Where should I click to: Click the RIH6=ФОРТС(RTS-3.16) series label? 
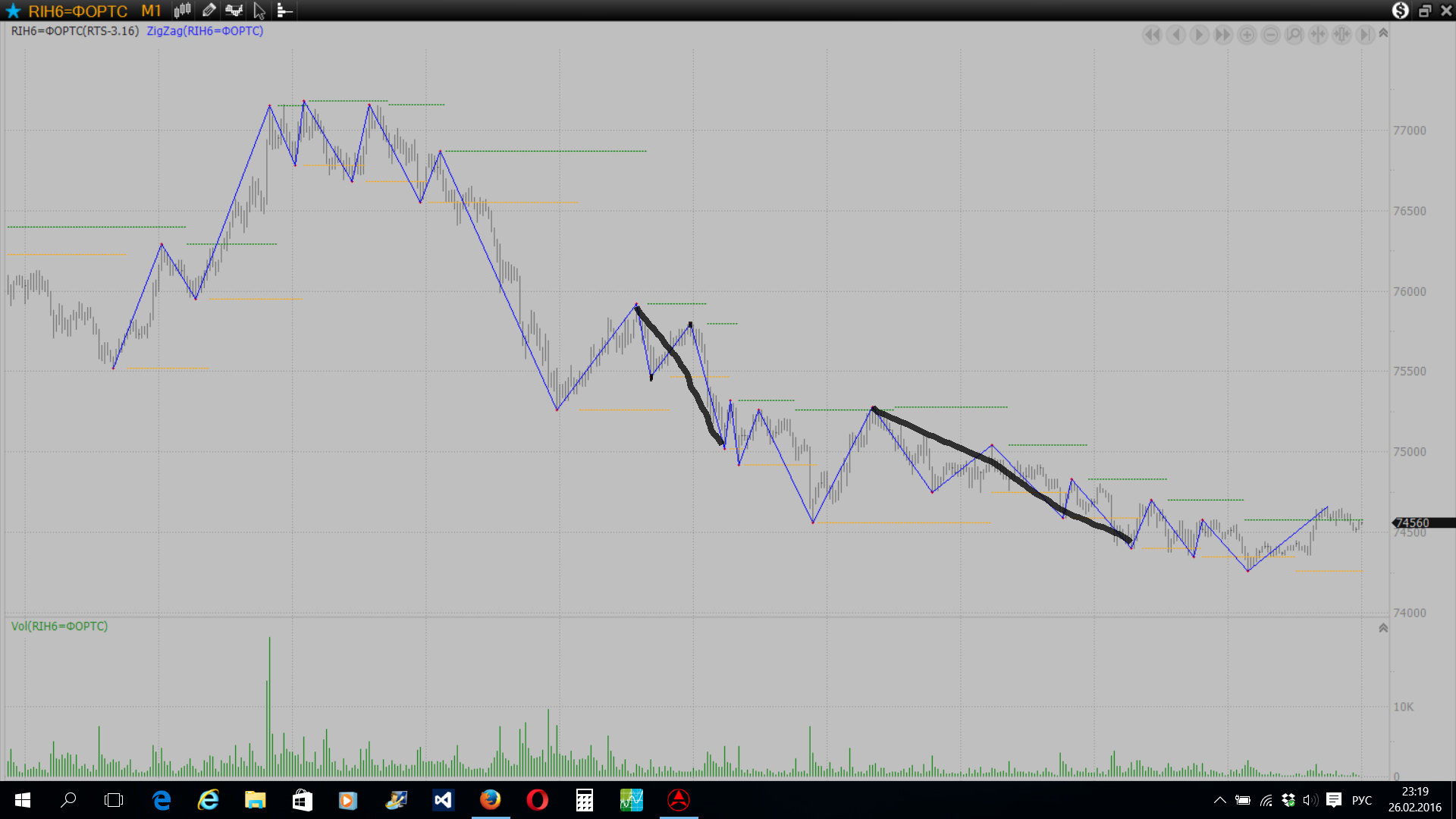click(x=74, y=31)
